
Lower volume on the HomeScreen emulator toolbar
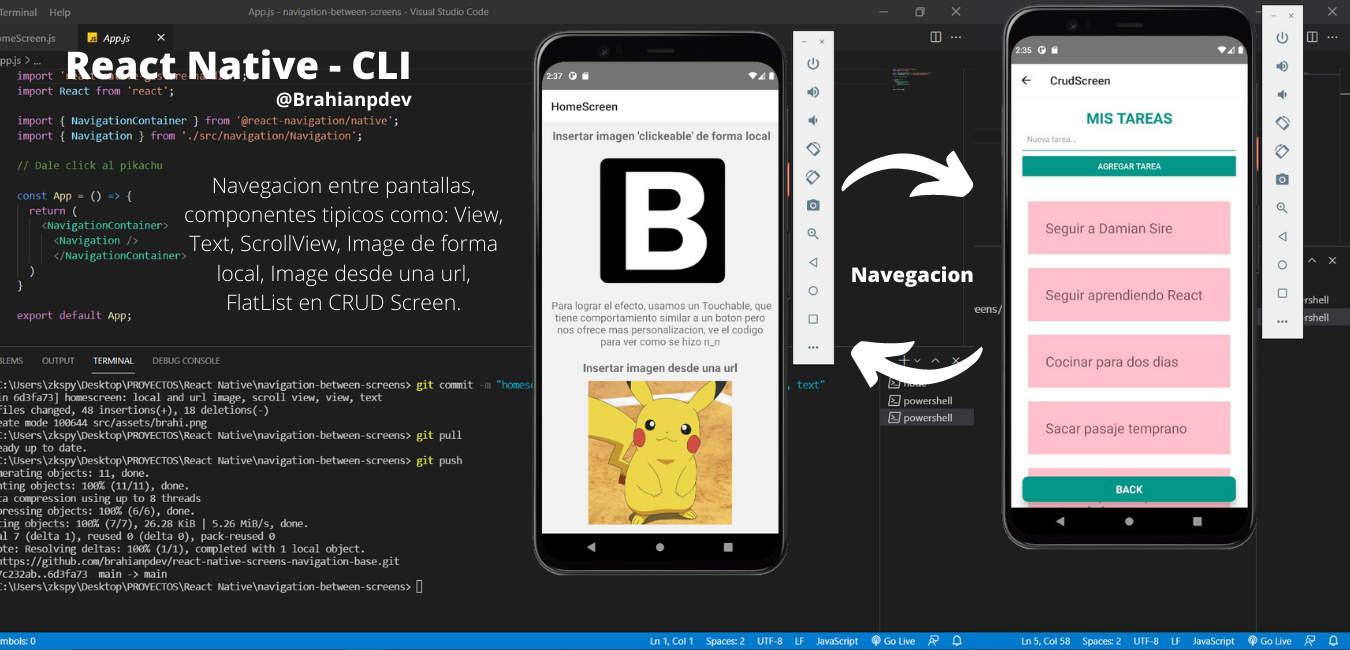[x=813, y=120]
